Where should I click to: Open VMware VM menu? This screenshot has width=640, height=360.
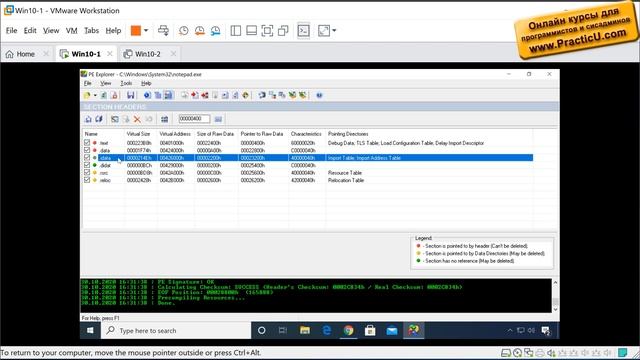tap(71, 31)
